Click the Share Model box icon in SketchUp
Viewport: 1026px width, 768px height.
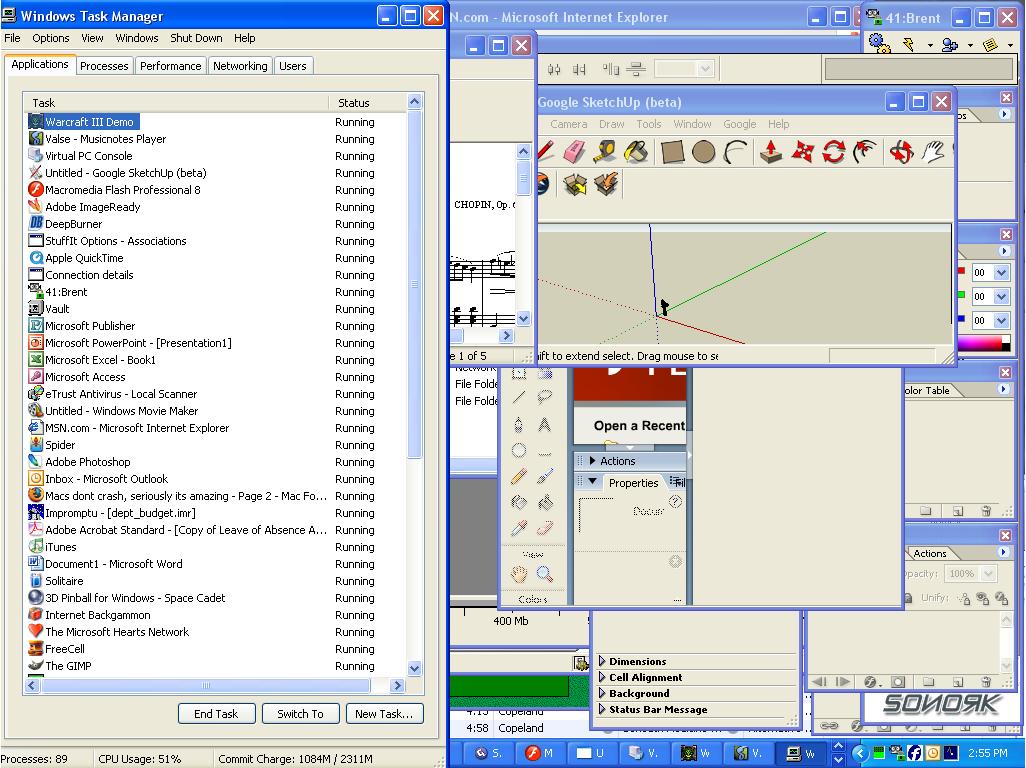pyautogui.click(x=607, y=184)
